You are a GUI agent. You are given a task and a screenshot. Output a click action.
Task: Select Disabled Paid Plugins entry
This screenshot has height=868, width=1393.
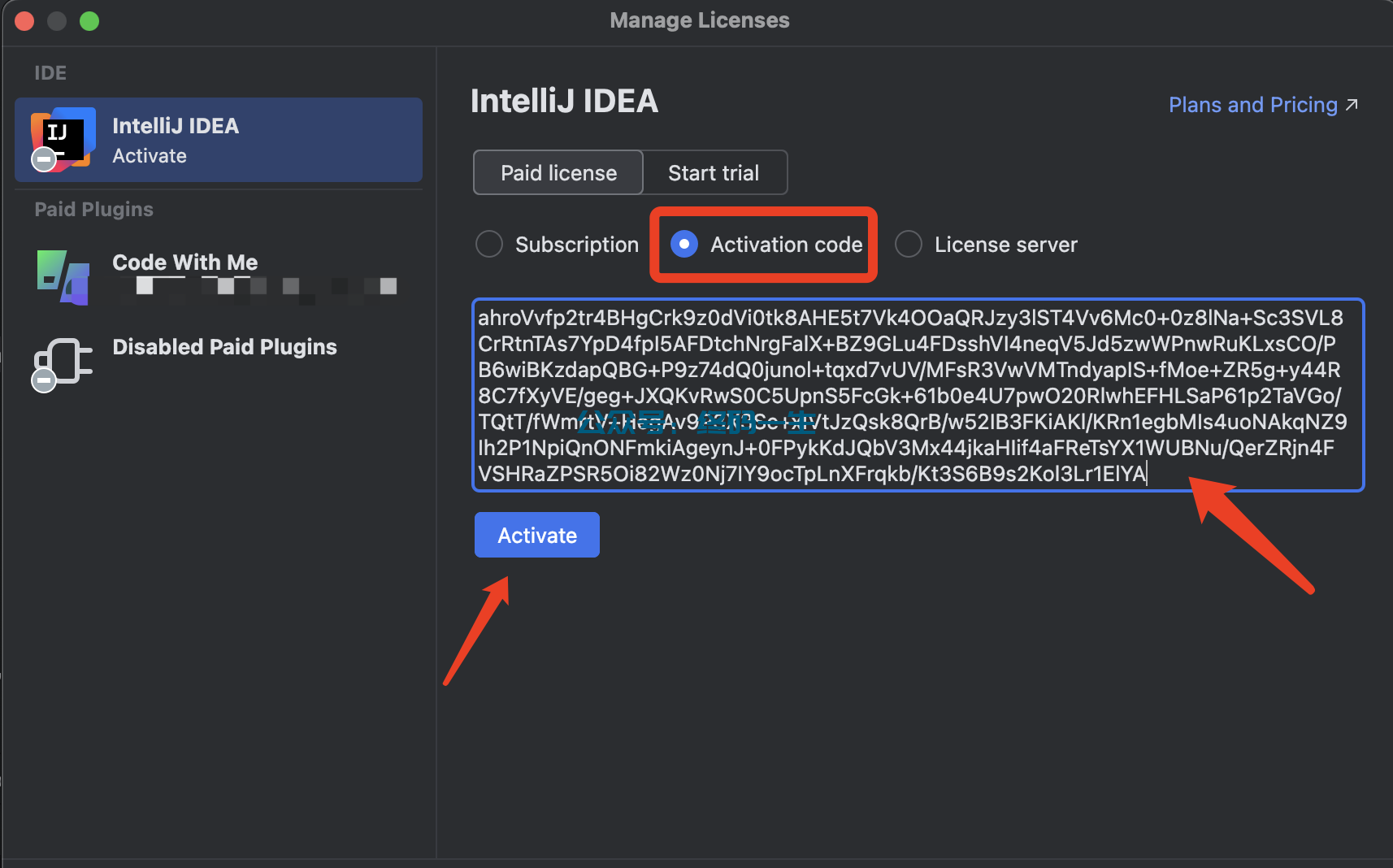coord(219,364)
